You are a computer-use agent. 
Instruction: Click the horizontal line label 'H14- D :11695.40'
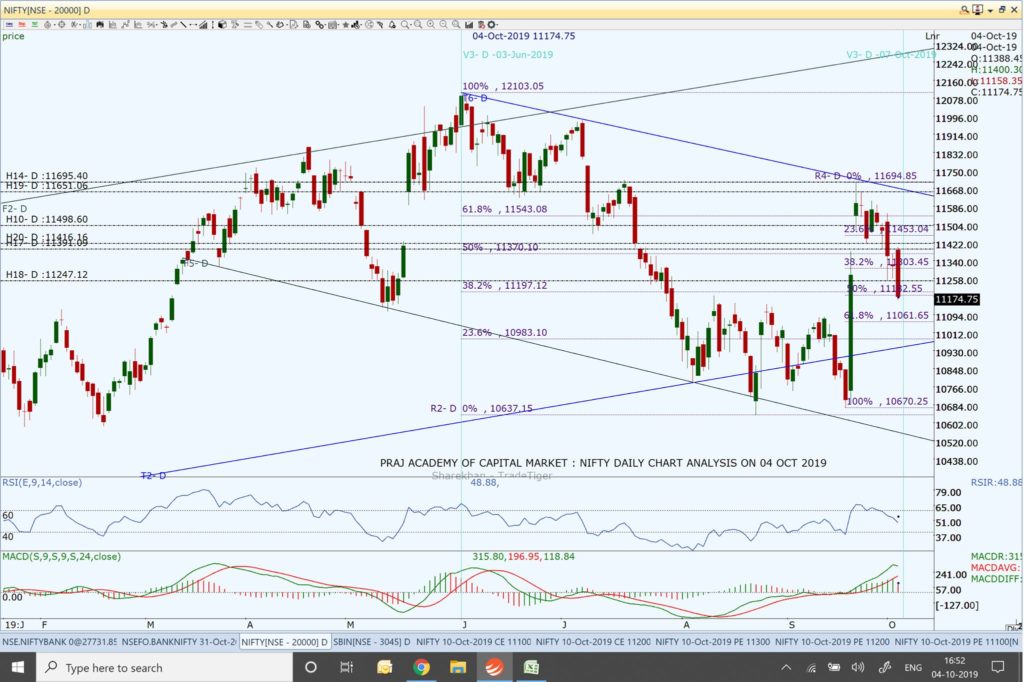[x=46, y=176]
